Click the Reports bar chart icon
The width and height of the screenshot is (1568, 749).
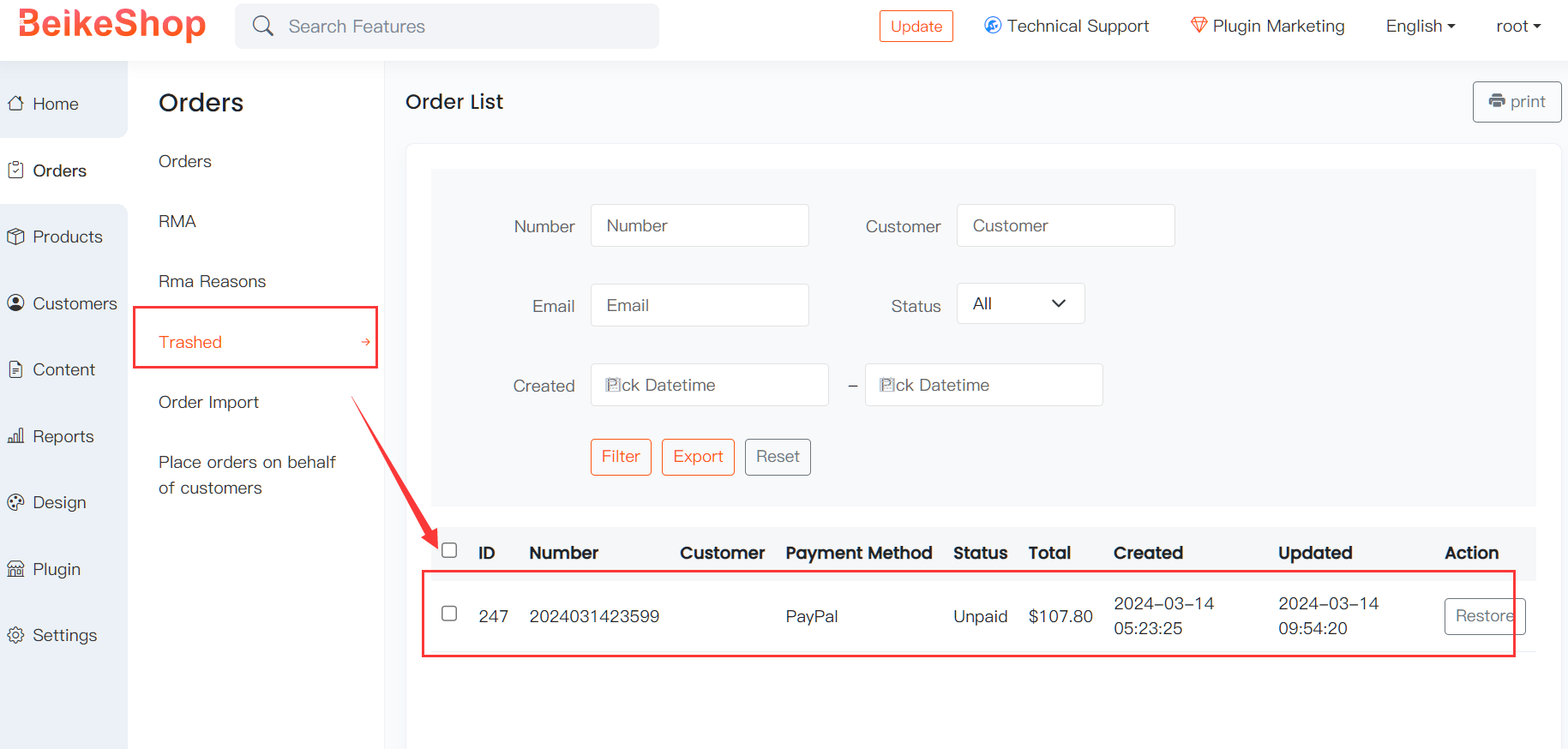(15, 436)
